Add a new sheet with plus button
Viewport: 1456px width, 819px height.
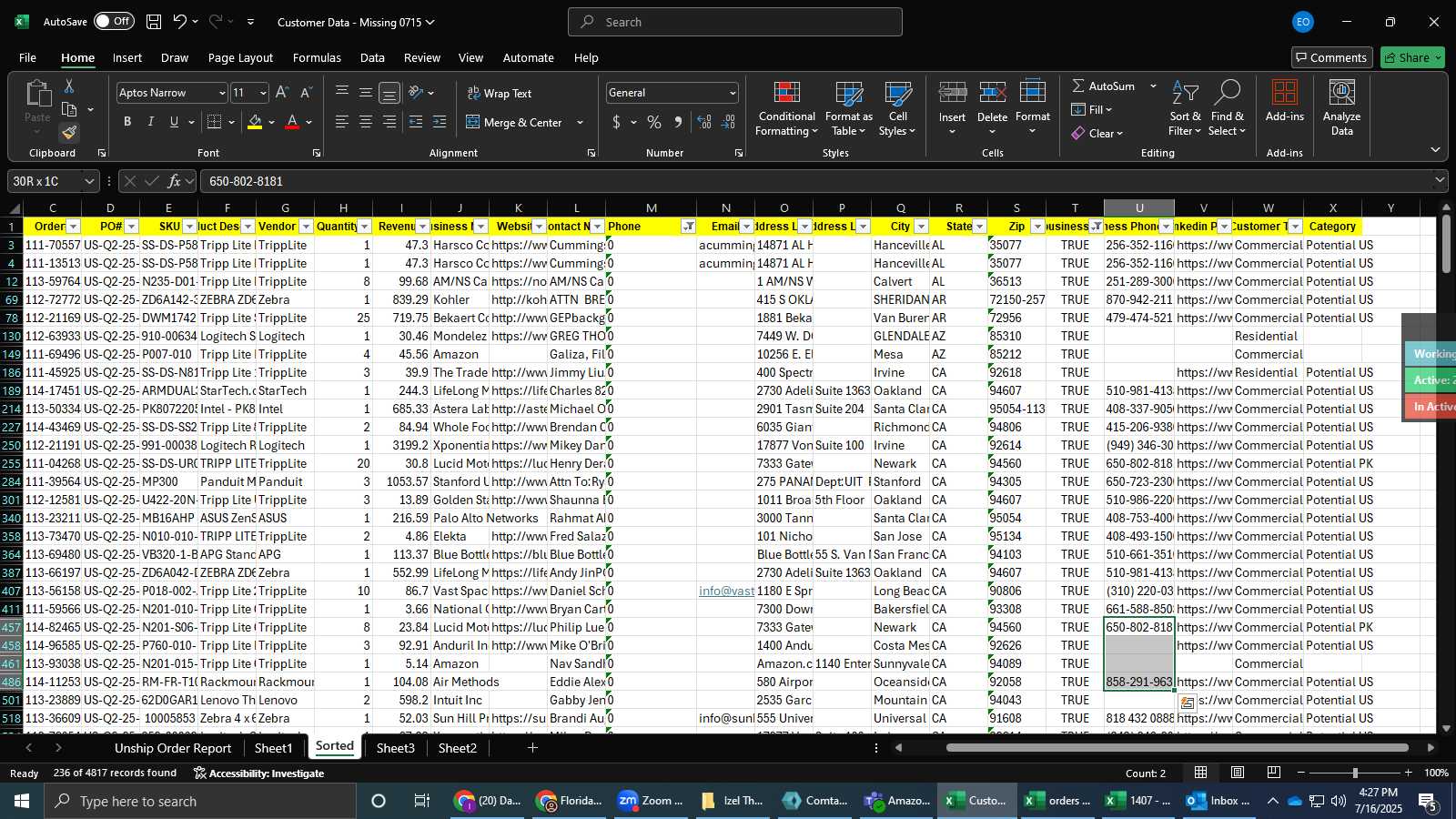(532, 748)
